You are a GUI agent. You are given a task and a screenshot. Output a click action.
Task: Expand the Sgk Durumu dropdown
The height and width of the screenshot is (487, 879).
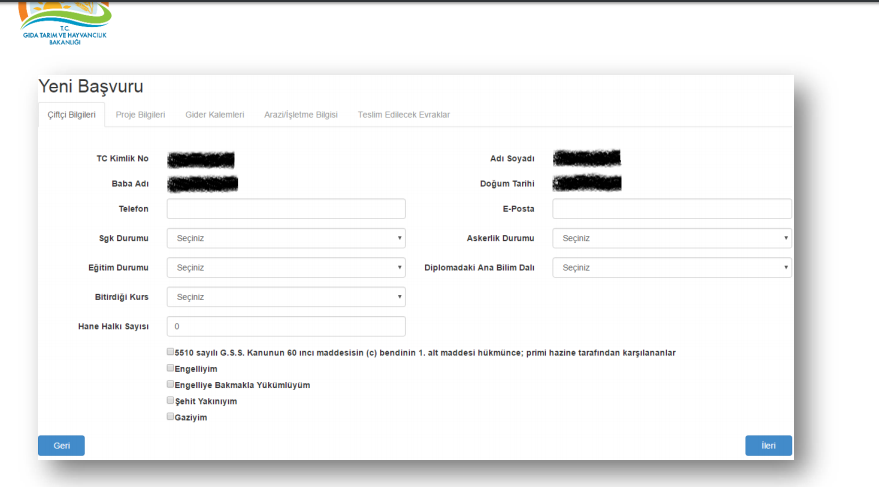click(x=286, y=239)
